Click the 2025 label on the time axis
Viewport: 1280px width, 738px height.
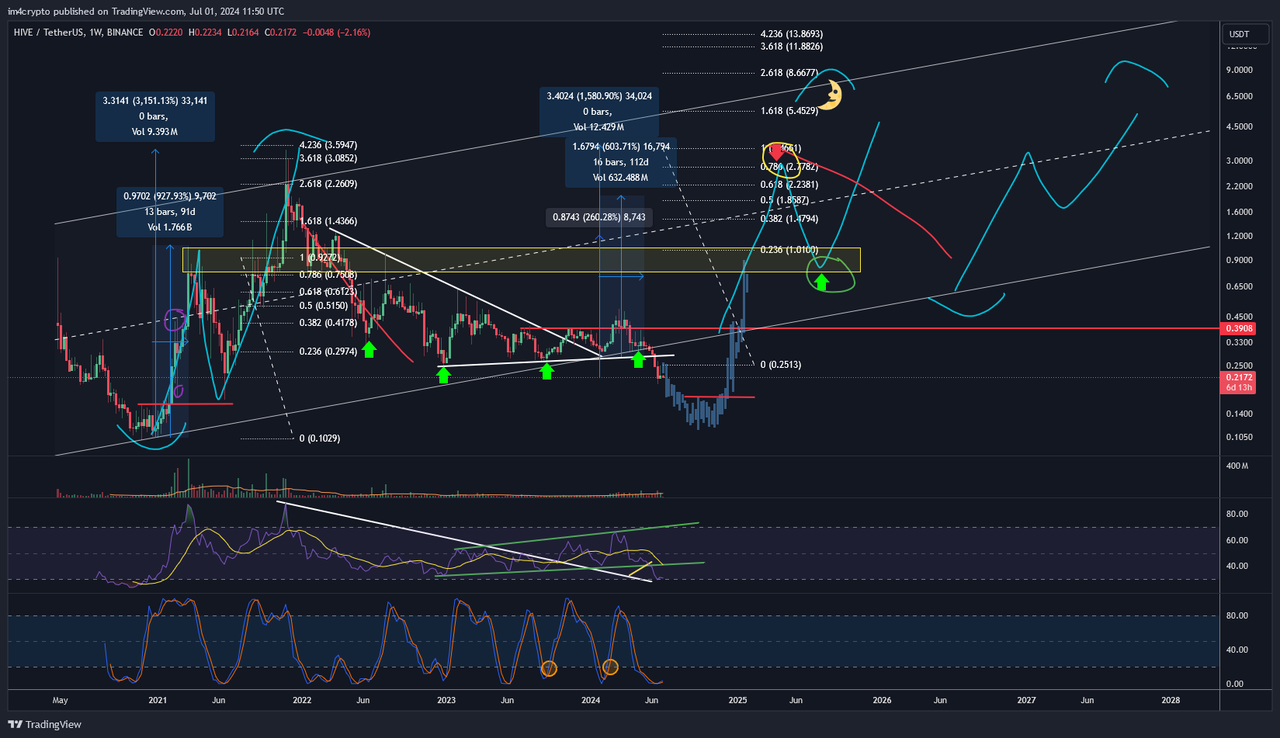[x=738, y=701]
